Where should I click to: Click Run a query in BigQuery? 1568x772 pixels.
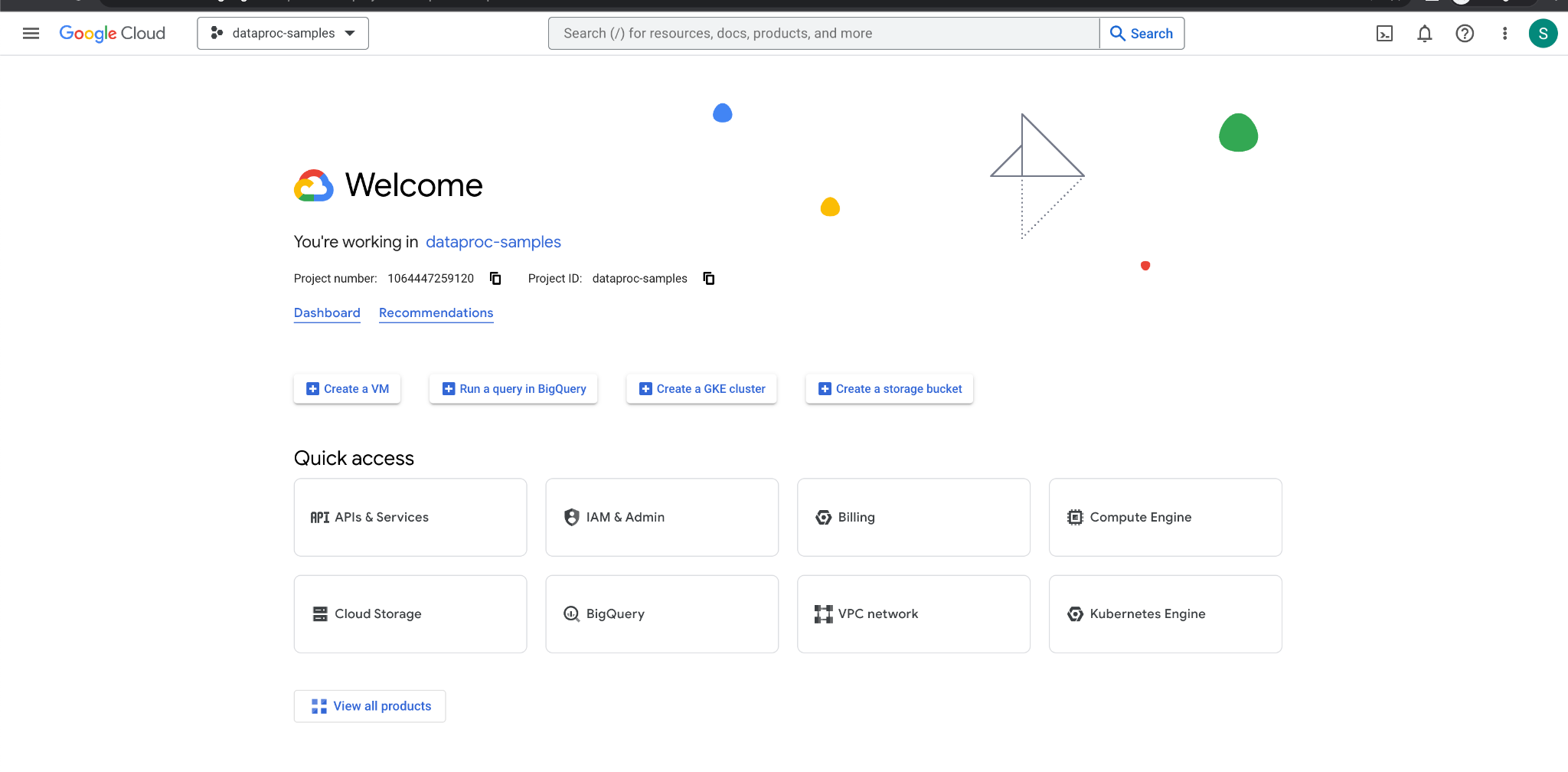[x=514, y=388]
